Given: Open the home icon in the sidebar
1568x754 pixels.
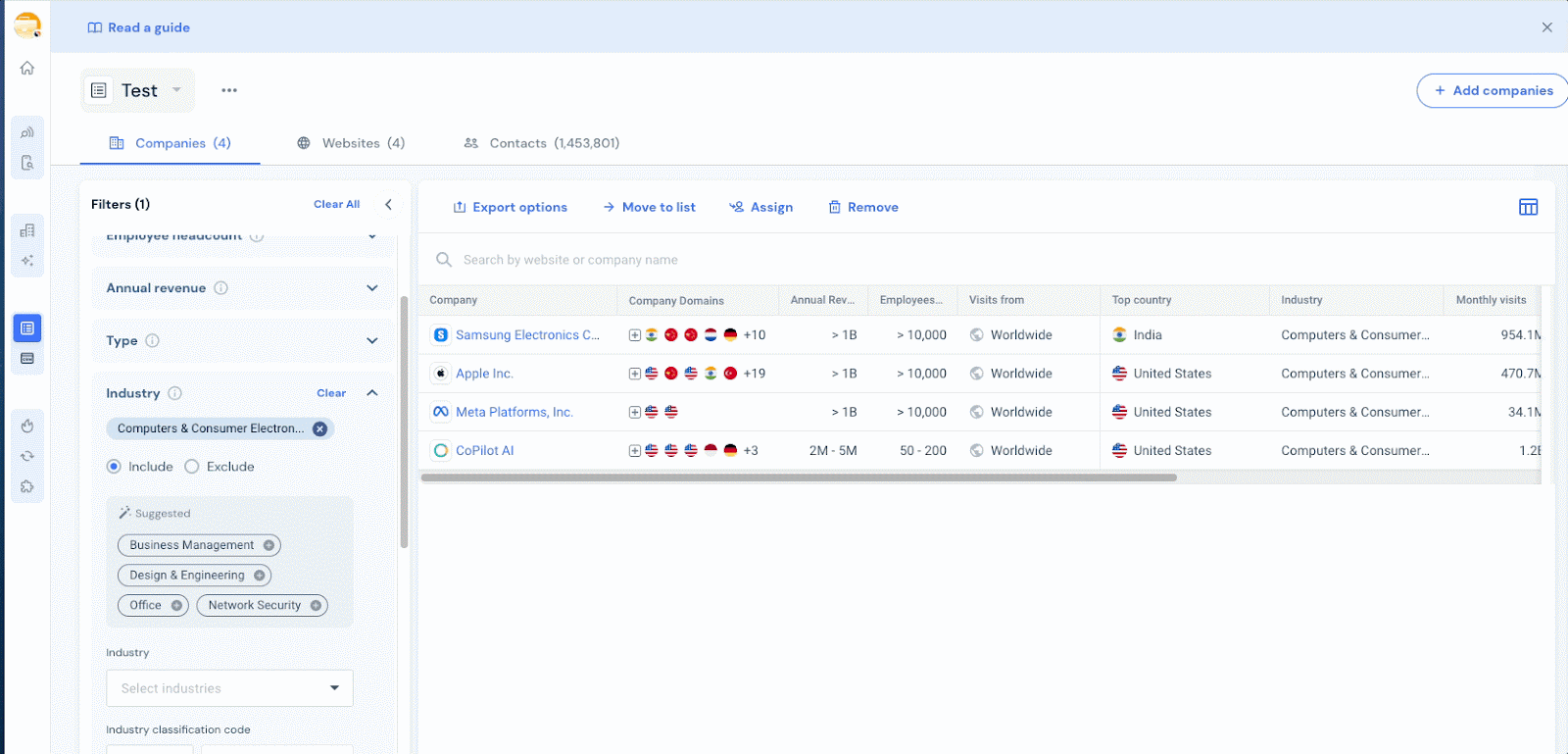Looking at the screenshot, I should click(27, 68).
